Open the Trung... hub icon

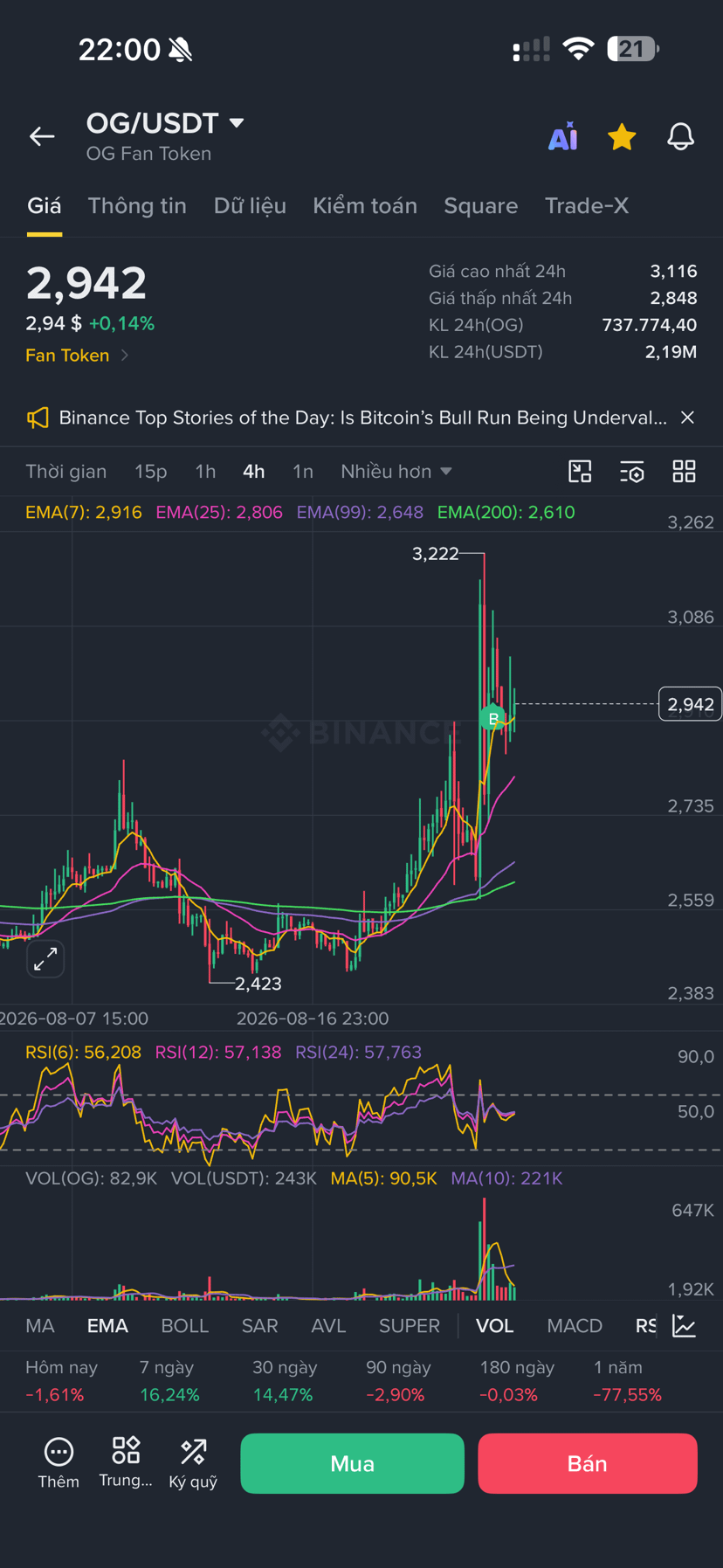pyautogui.click(x=126, y=1462)
